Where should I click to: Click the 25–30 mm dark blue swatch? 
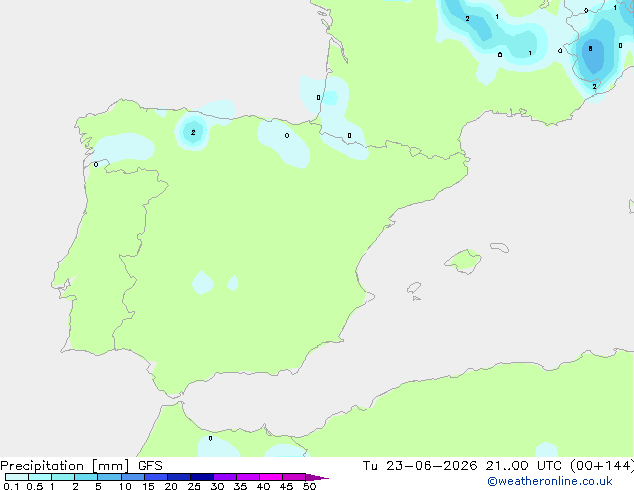point(202,477)
